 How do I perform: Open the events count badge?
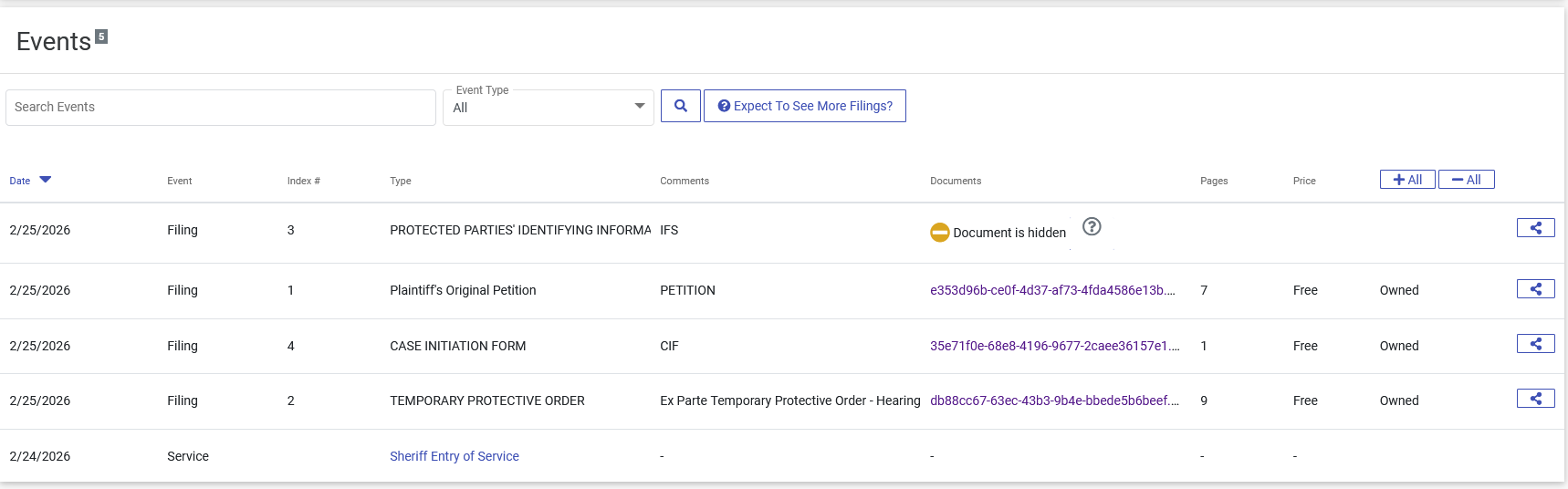pyautogui.click(x=101, y=36)
